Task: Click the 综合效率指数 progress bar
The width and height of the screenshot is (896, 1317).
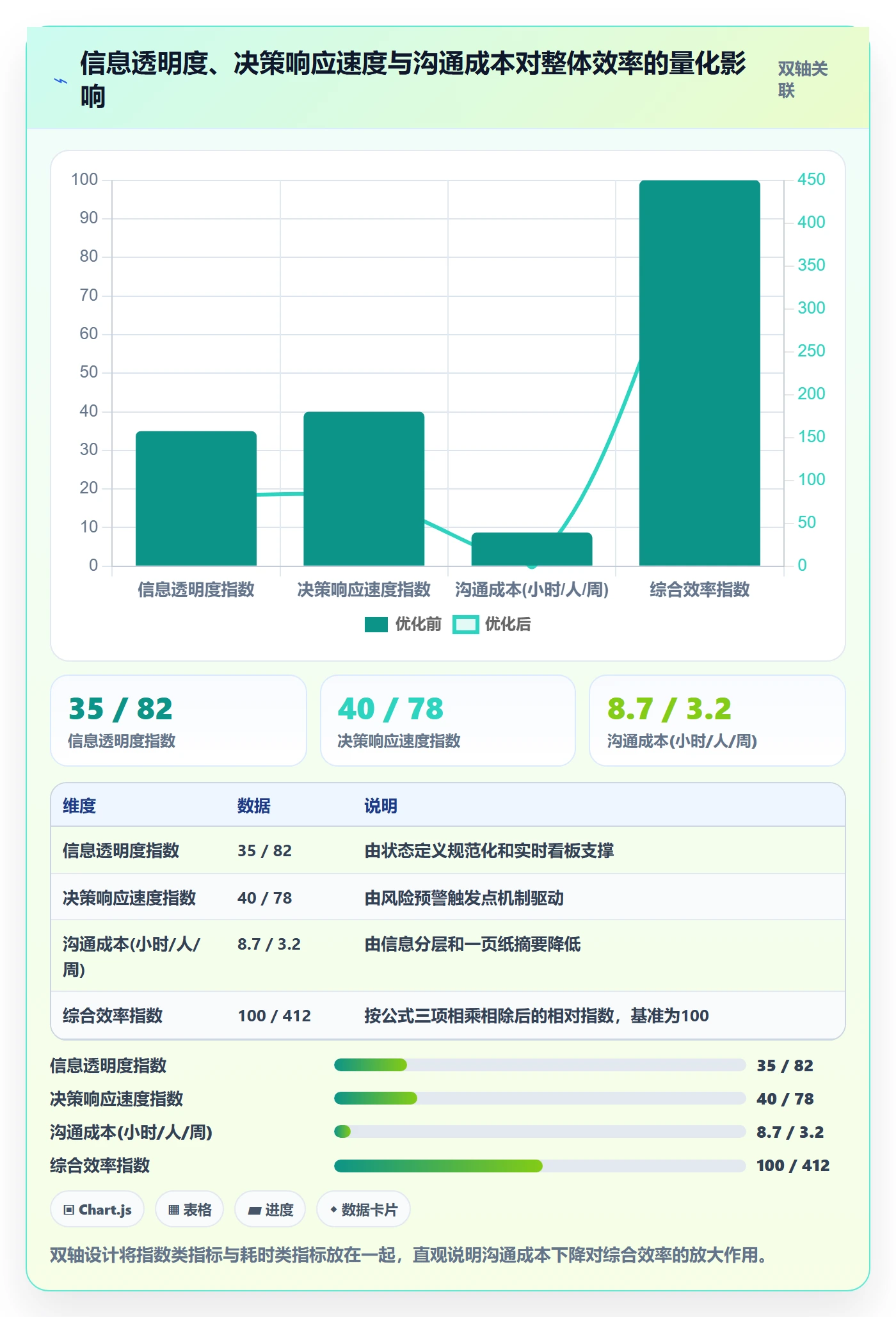Action: [x=540, y=1166]
